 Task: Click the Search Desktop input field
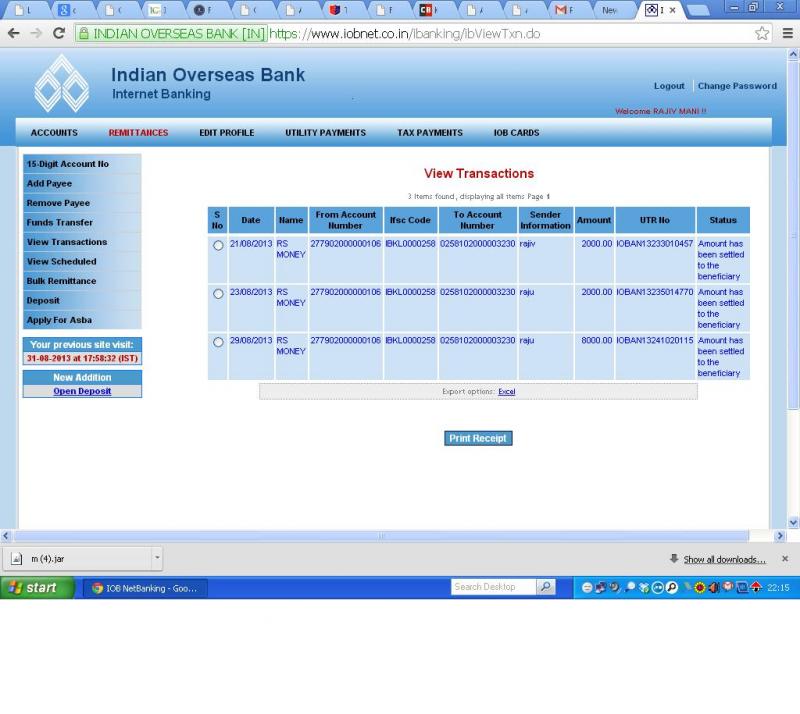493,587
